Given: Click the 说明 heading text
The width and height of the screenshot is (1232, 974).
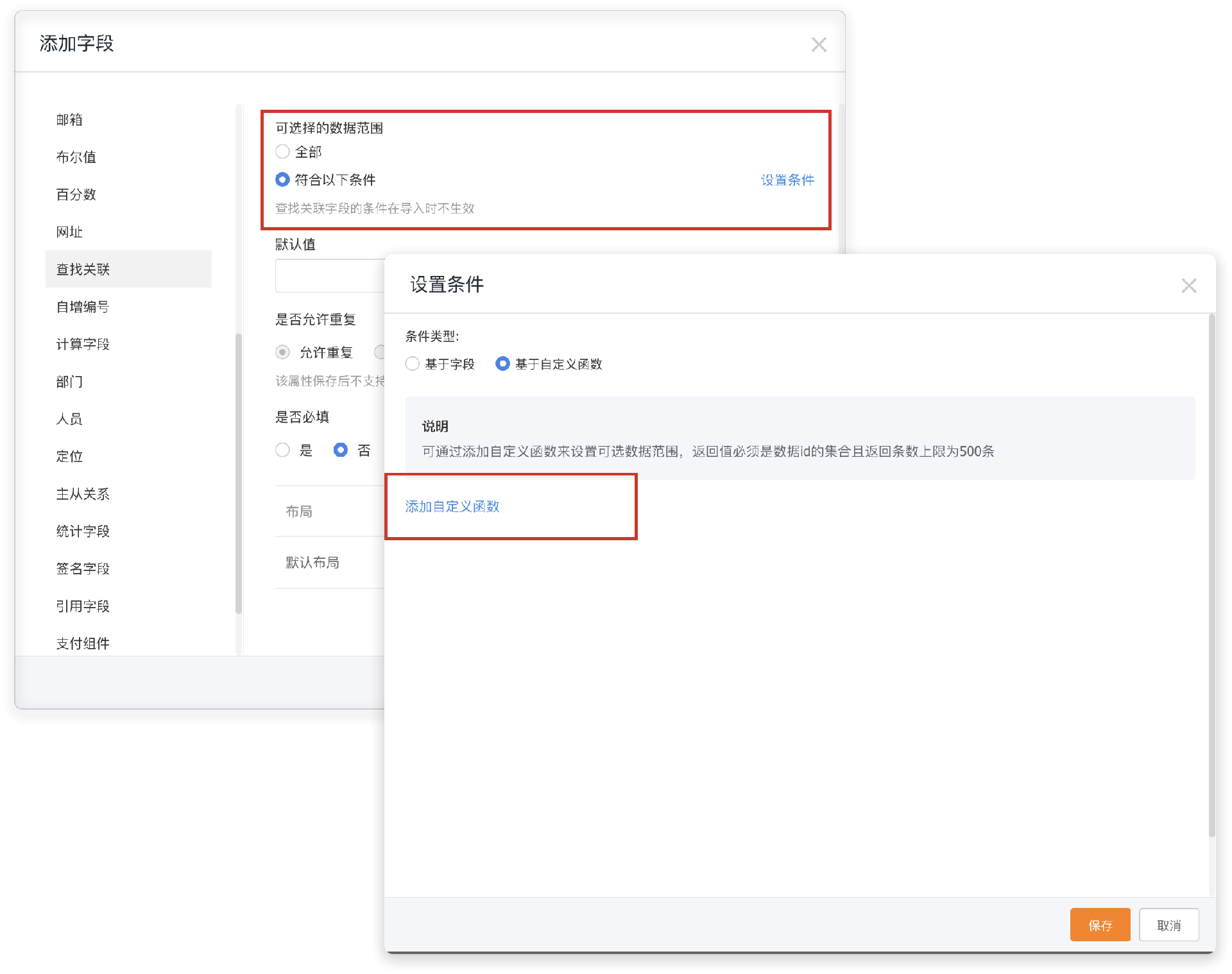Looking at the screenshot, I should tap(435, 426).
